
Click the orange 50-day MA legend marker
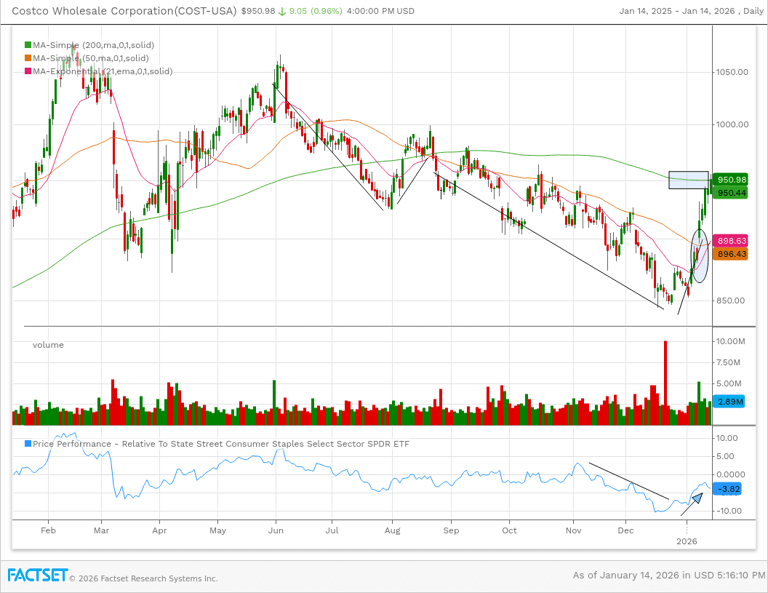coord(27,59)
